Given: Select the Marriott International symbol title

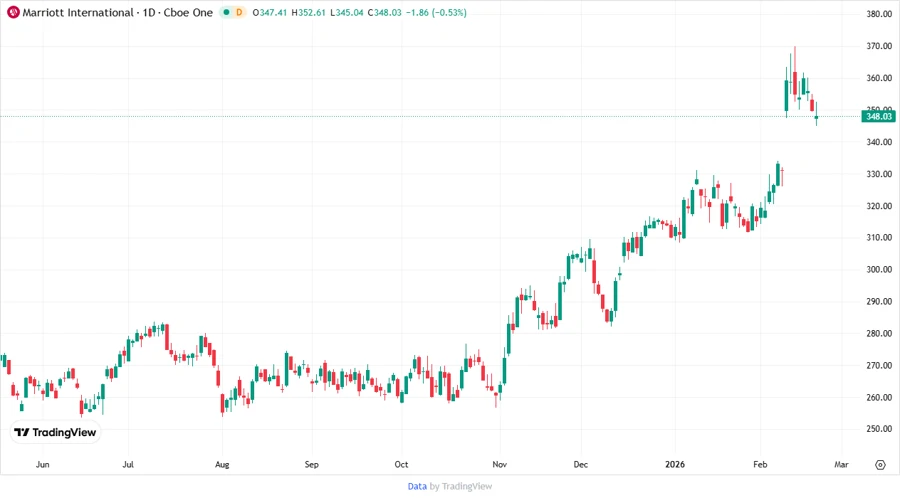Looking at the screenshot, I should coord(77,12).
